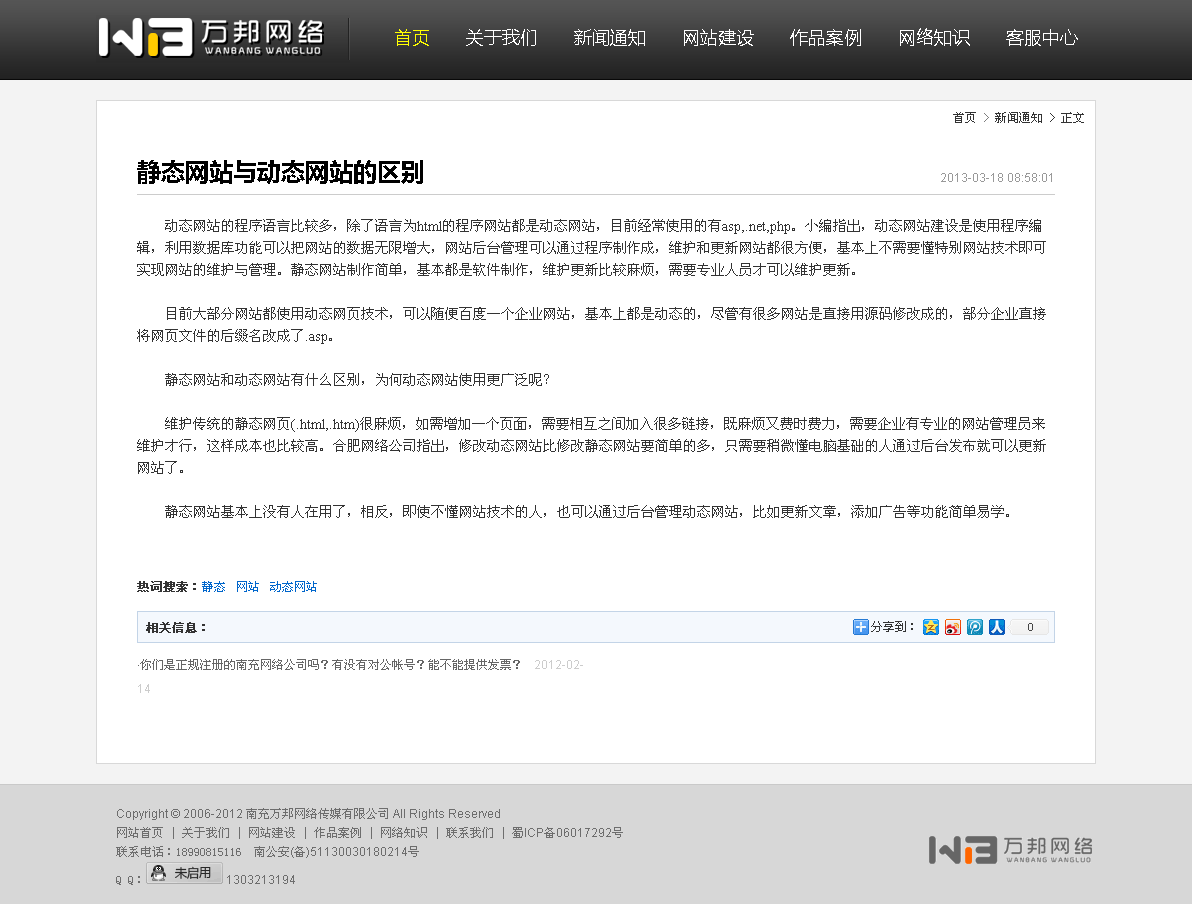Image resolution: width=1192 pixels, height=904 pixels.
Task: Click the gray footer Wanbang logo
Action: click(1010, 849)
